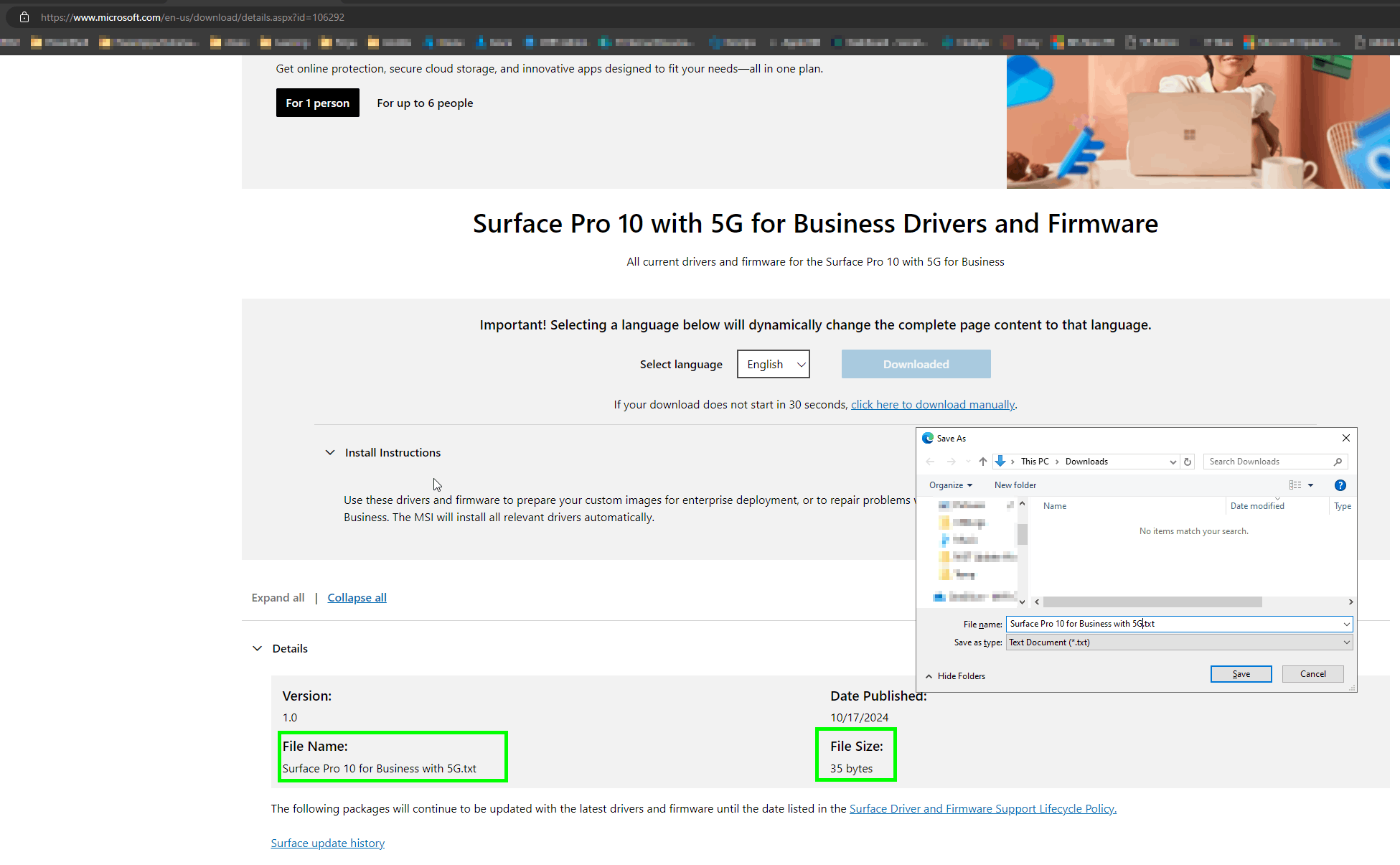Screen dimensions: 1400x865
Task: Click the horizontal scrollbar in file list
Action: (1152, 602)
